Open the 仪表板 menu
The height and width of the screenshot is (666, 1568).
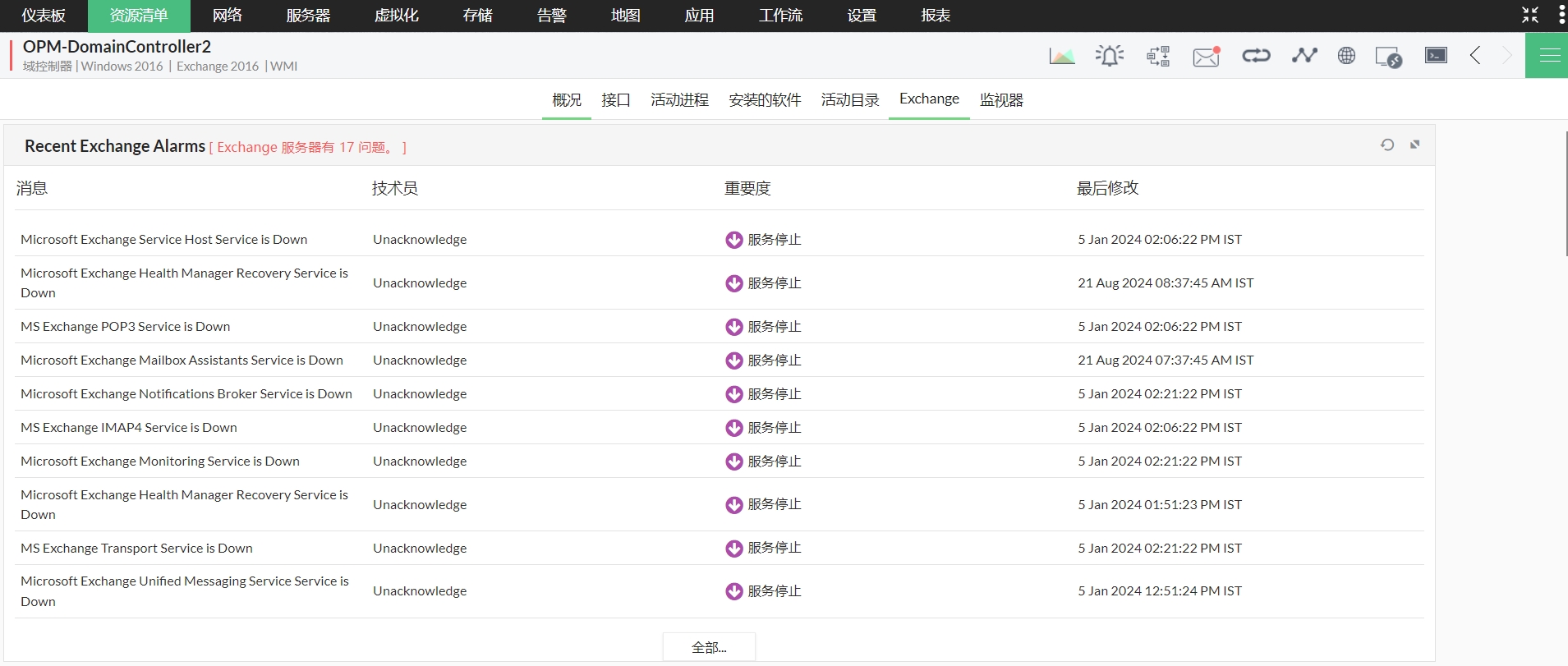coord(44,16)
